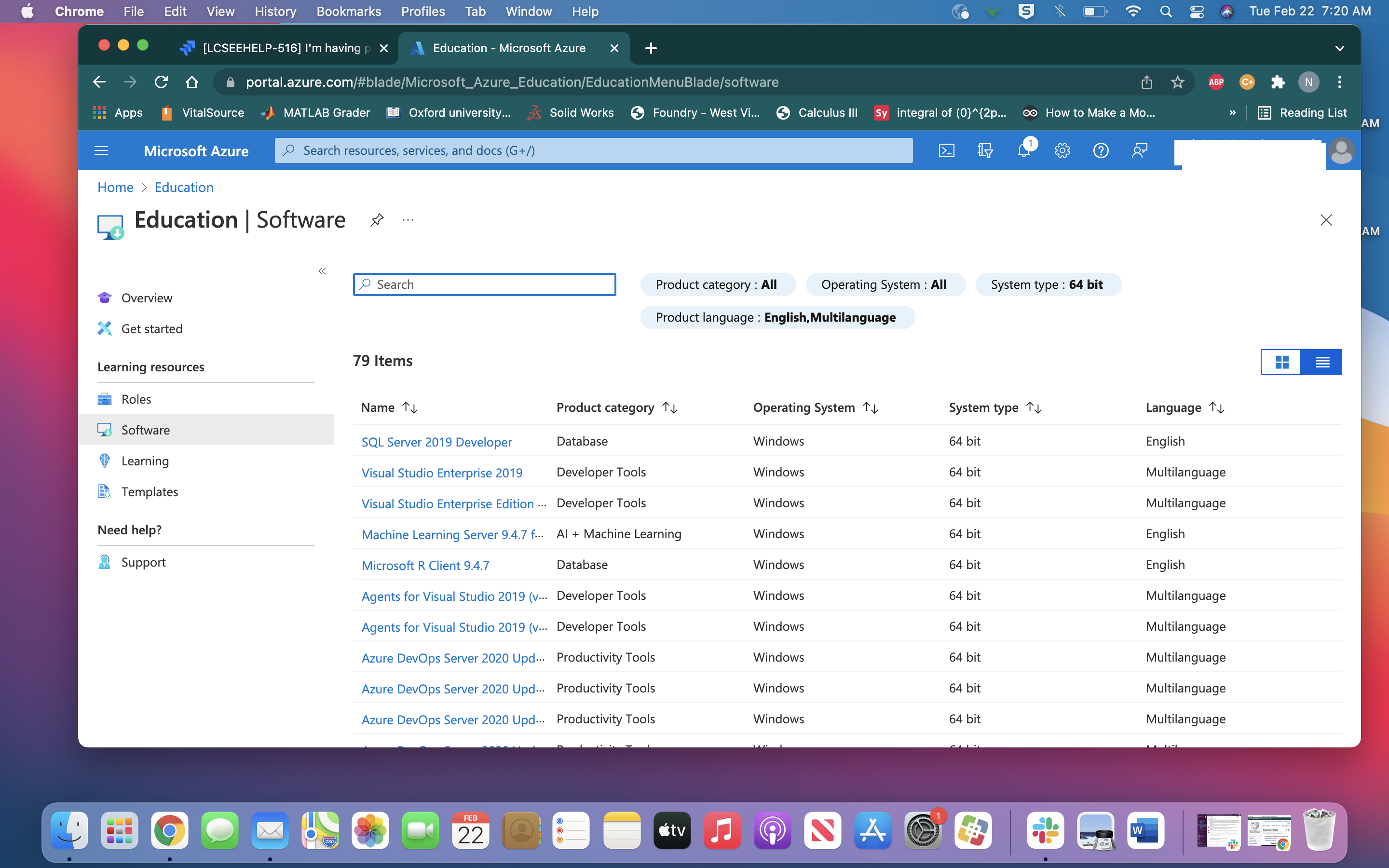Open the AdBlock Plus extension

coord(1216,82)
